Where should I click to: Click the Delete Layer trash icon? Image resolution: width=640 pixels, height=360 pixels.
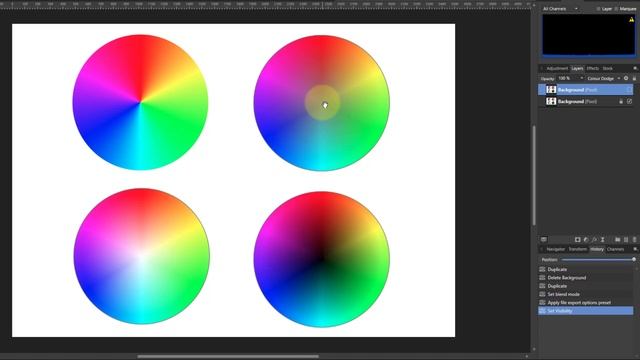tap(634, 240)
